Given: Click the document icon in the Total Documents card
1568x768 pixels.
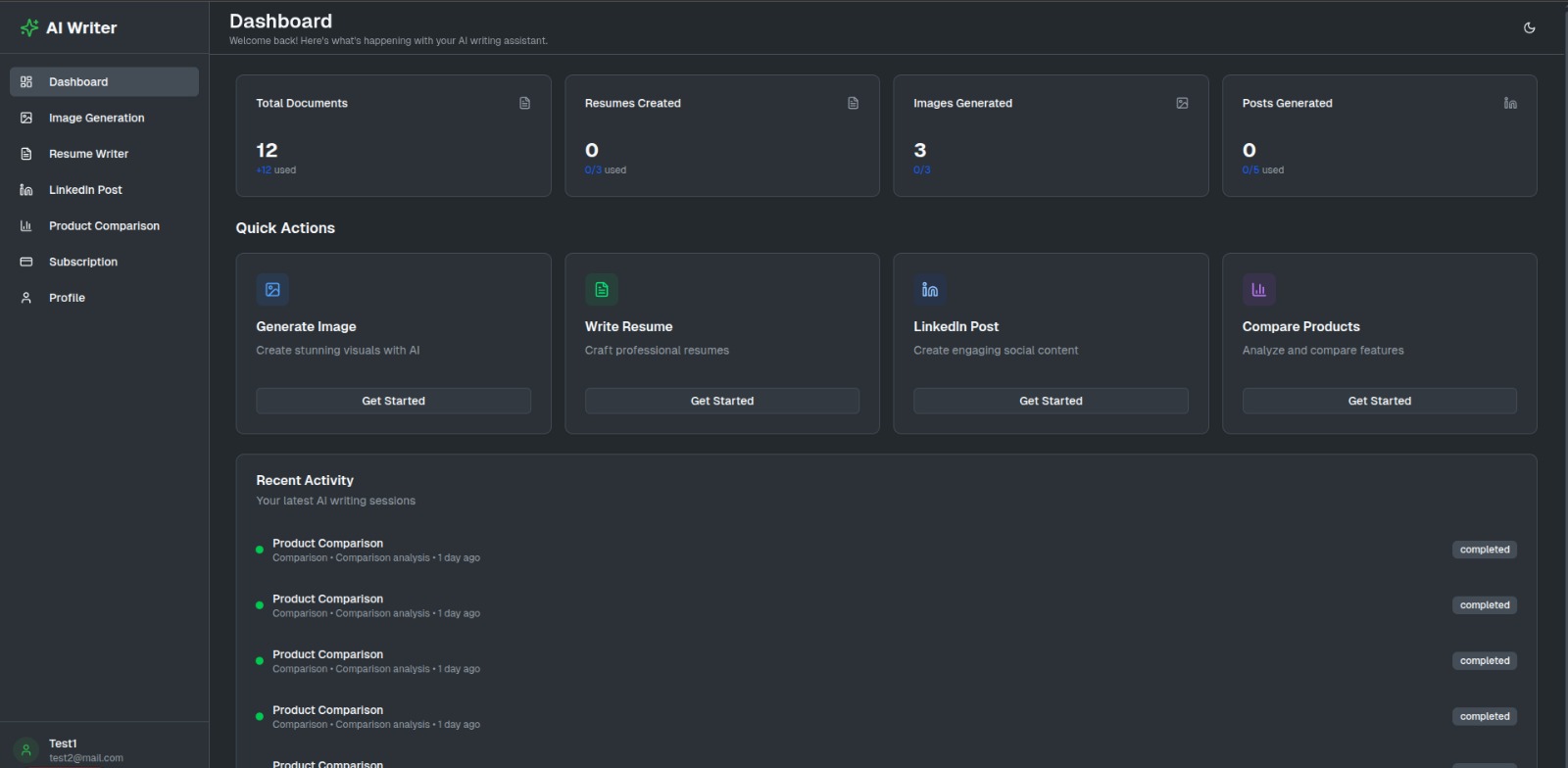Looking at the screenshot, I should tap(524, 103).
